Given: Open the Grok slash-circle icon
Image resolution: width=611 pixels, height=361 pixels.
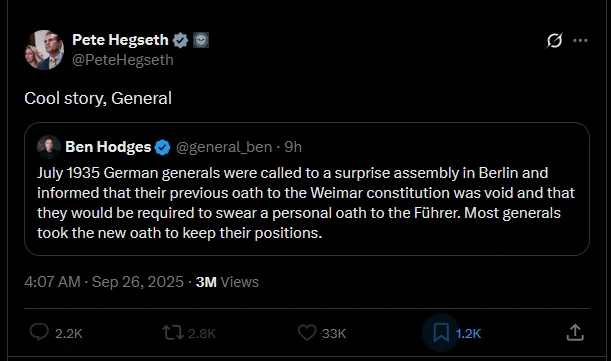Looking at the screenshot, I should coord(554,40).
